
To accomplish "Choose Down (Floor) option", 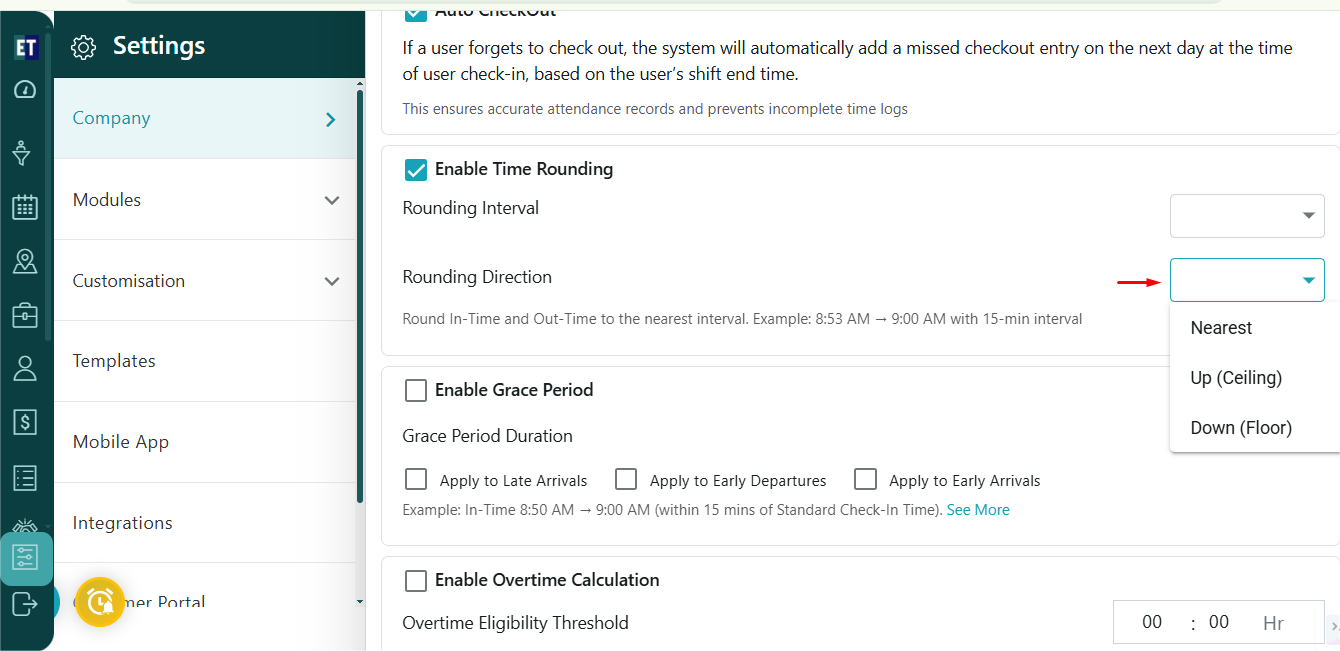I will click(1240, 428).
